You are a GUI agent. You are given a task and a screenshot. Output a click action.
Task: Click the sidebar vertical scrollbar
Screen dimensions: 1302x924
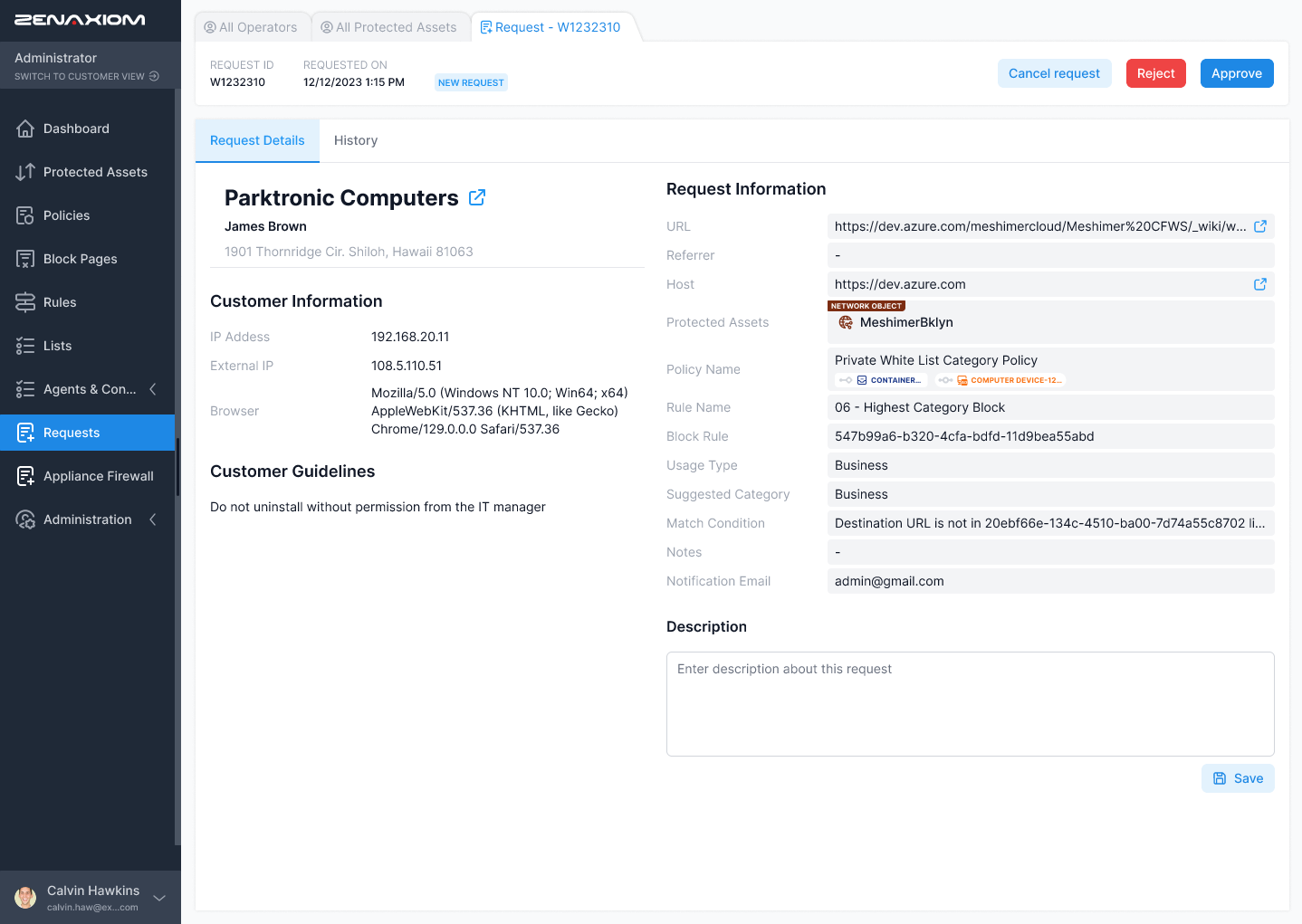[177, 466]
